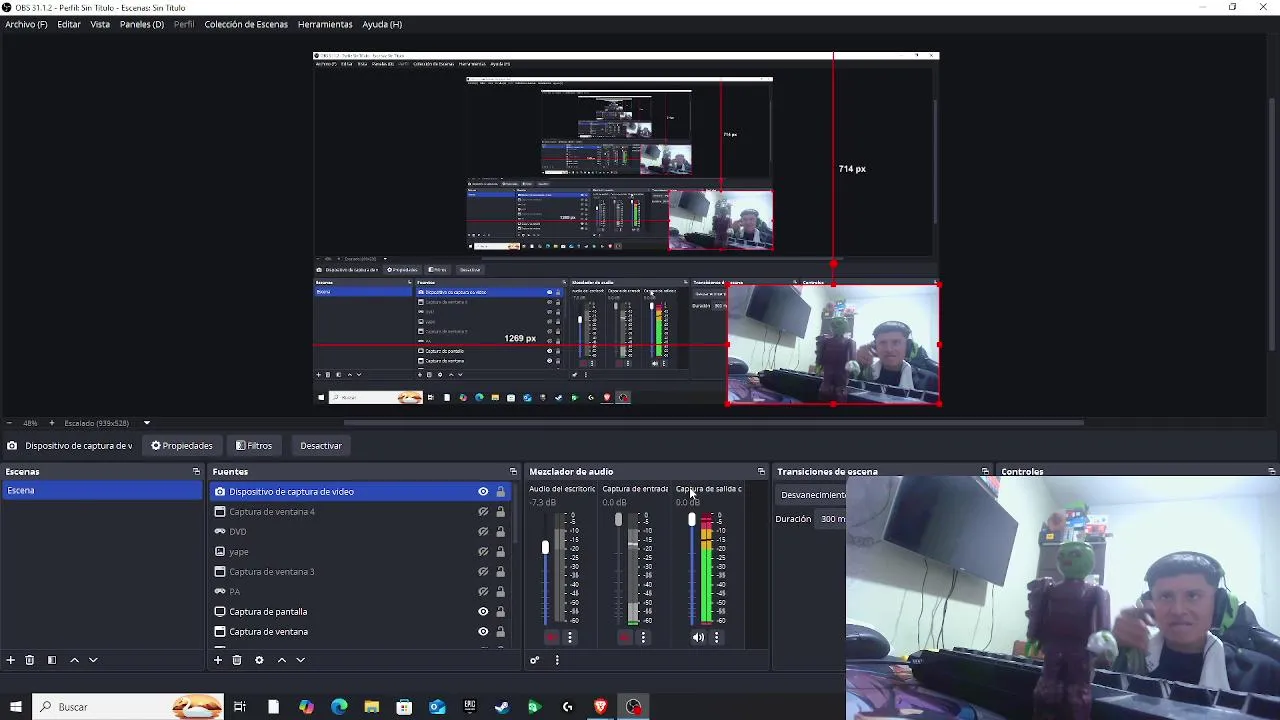Click Audio del escritorio volume slider handle
Image resolution: width=1280 pixels, height=720 pixels.
click(x=545, y=547)
